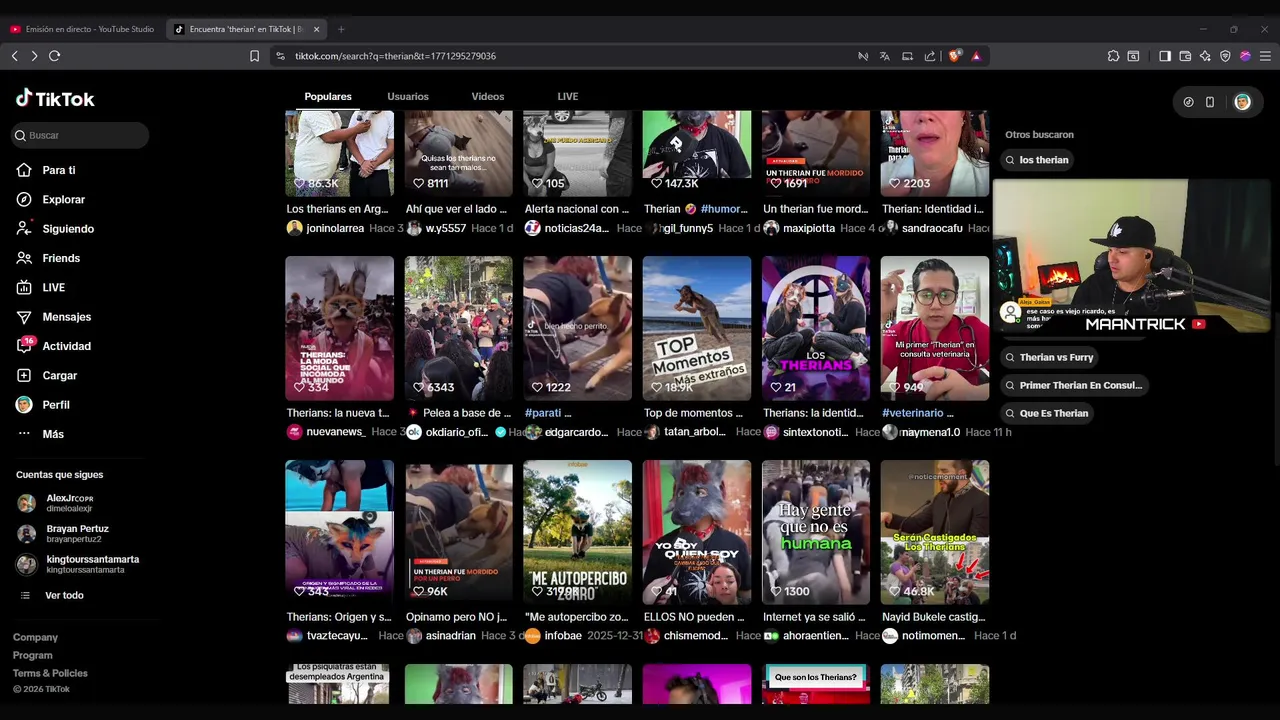Screen dimensions: 1280x720
Task: Open 'Hay gente que no es humana' video
Action: tap(816, 532)
